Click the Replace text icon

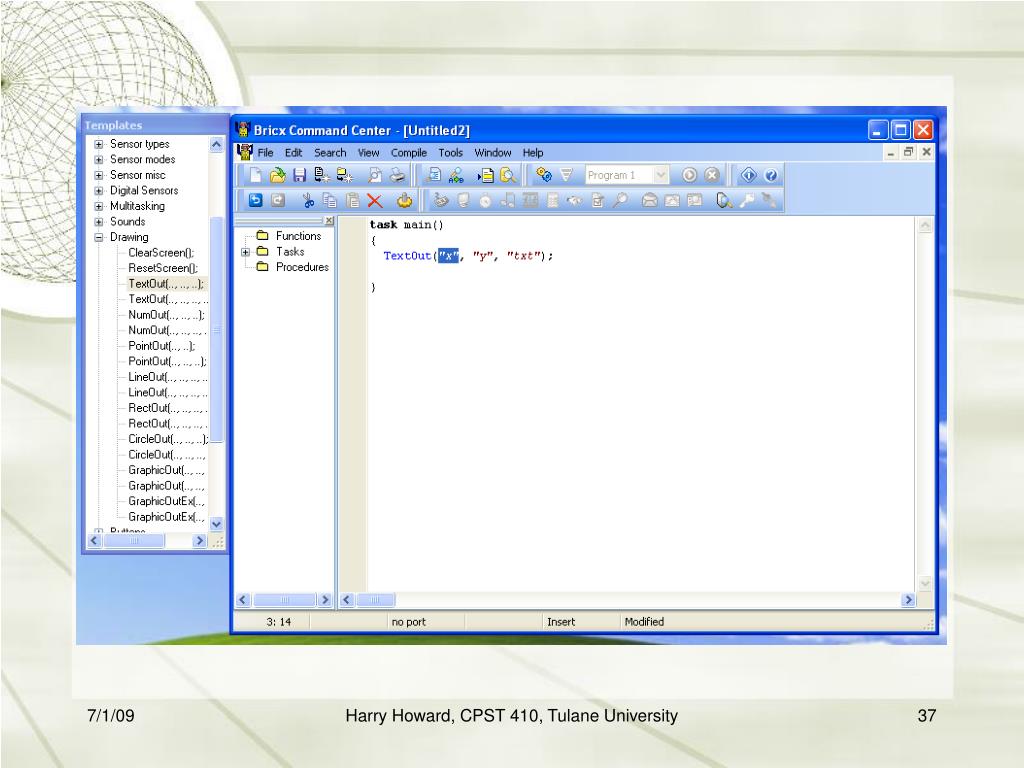(456, 175)
